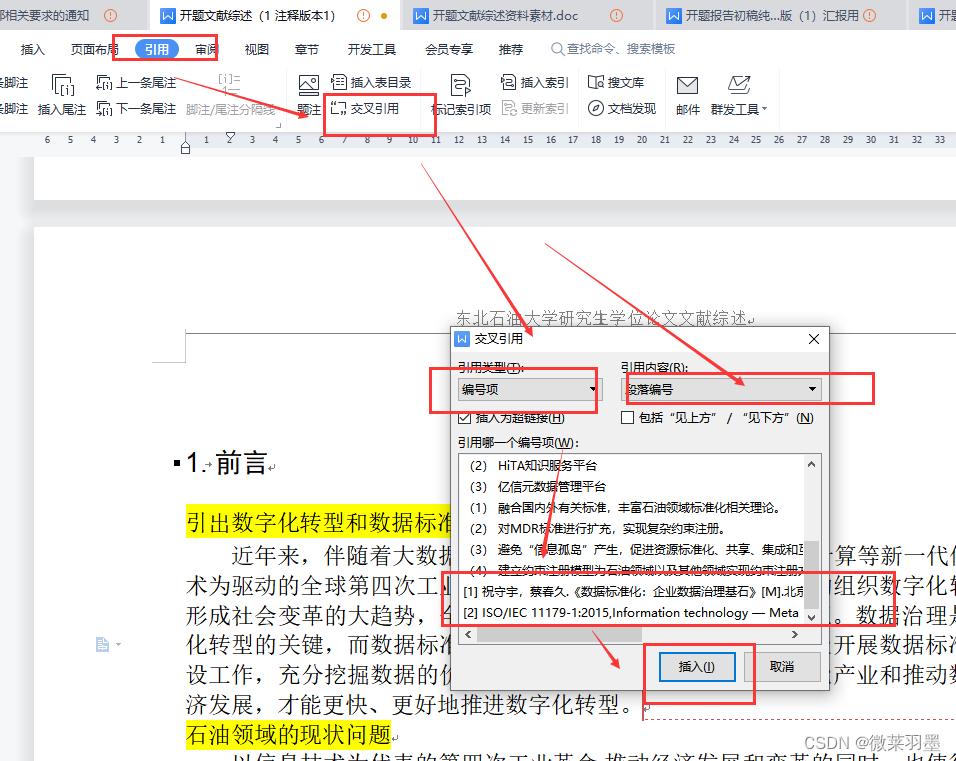The image size is (956, 761).
Task: Click the footnote dialog launcher corner icon
Action: point(279,125)
